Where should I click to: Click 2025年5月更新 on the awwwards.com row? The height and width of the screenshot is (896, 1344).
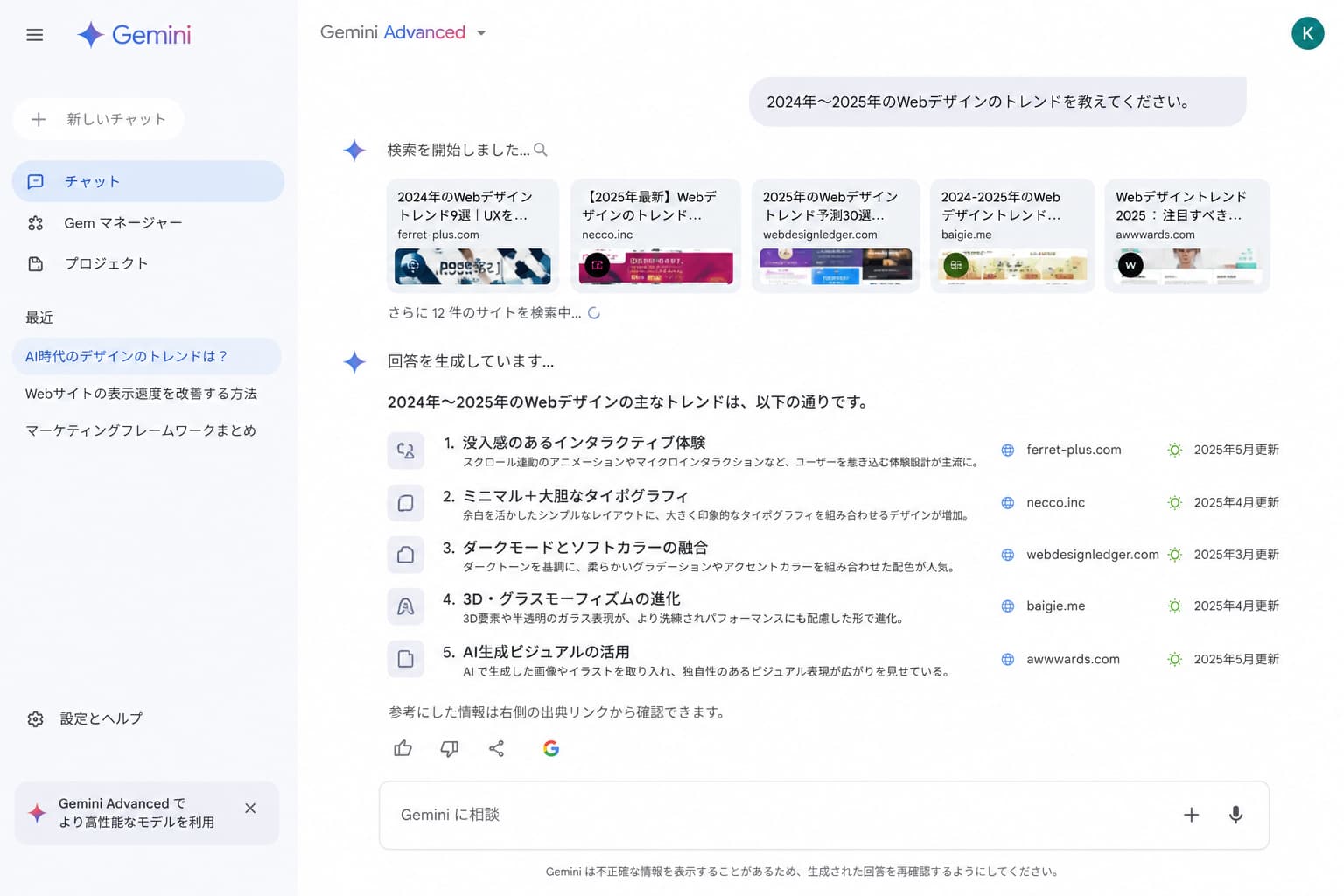[x=1236, y=659]
